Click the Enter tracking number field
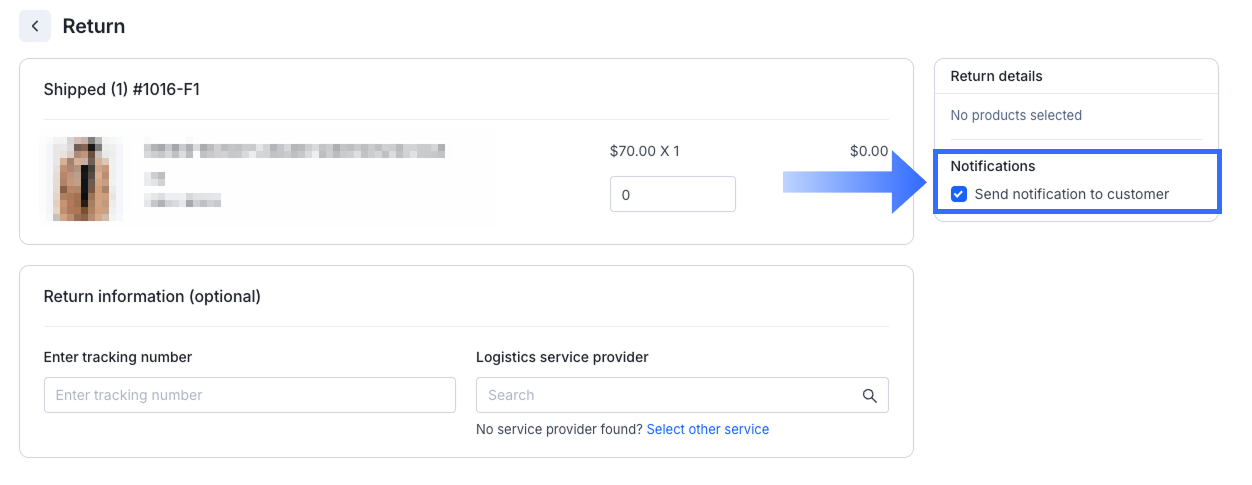Screen dimensions: 1252x485 point(249,395)
